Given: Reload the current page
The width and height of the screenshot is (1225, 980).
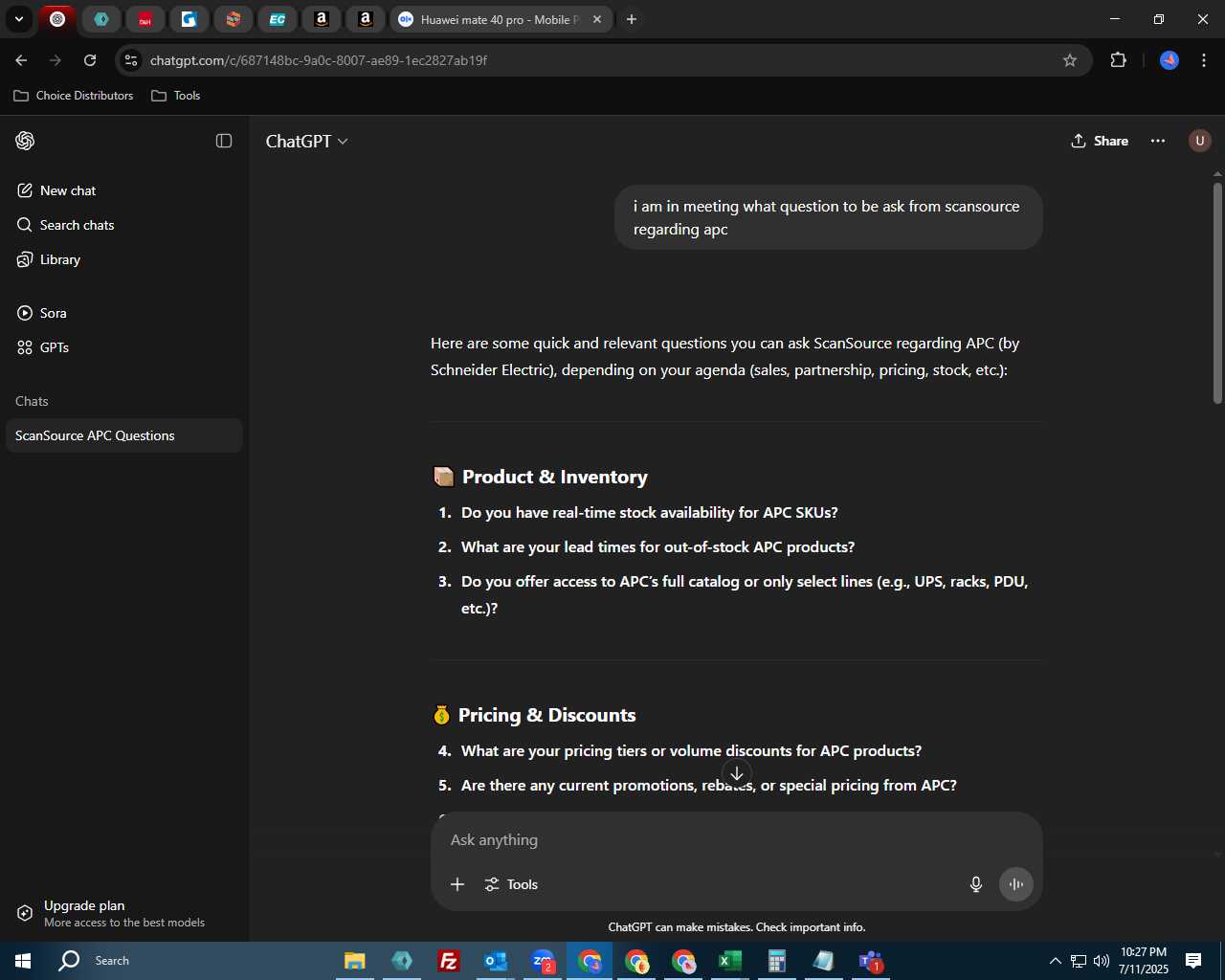Looking at the screenshot, I should [x=90, y=60].
